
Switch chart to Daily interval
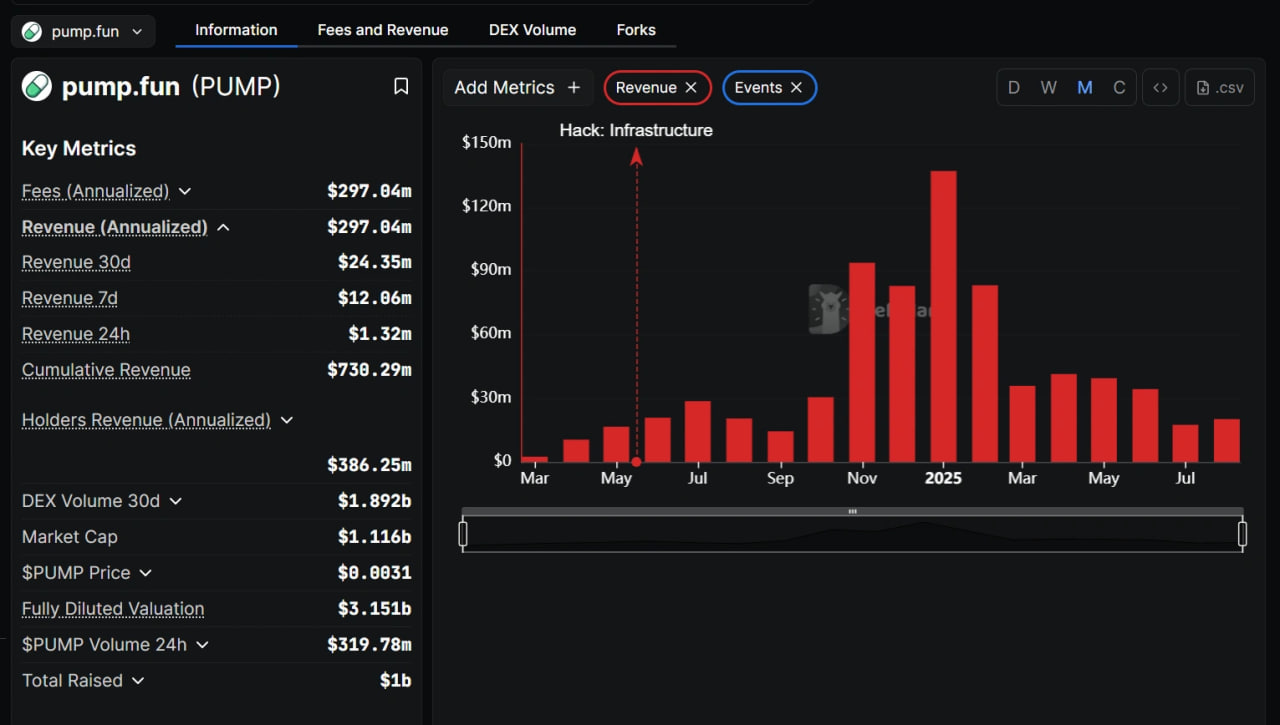(x=1013, y=88)
